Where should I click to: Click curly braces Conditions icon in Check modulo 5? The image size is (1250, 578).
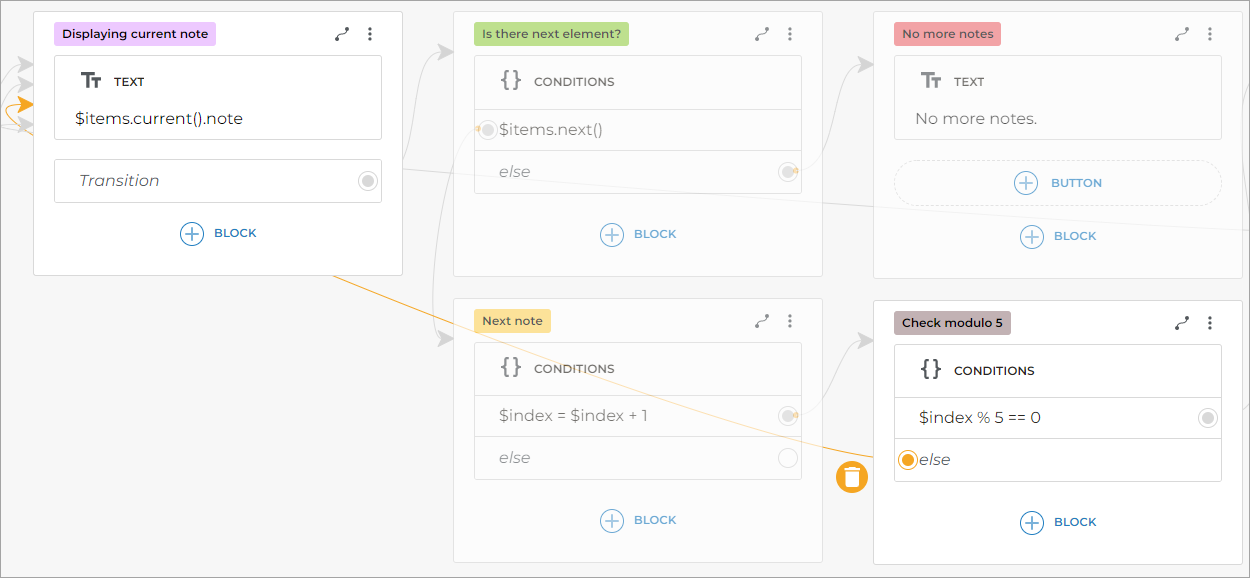click(x=931, y=369)
